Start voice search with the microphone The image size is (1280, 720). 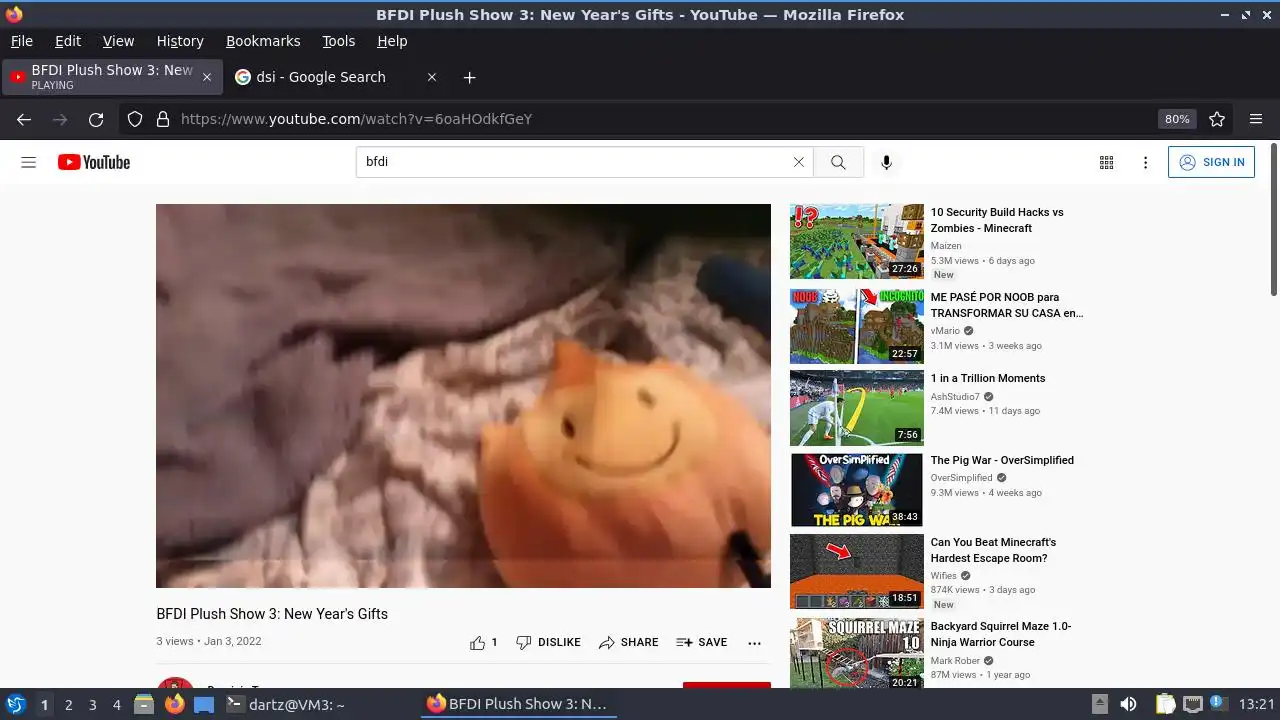click(886, 162)
